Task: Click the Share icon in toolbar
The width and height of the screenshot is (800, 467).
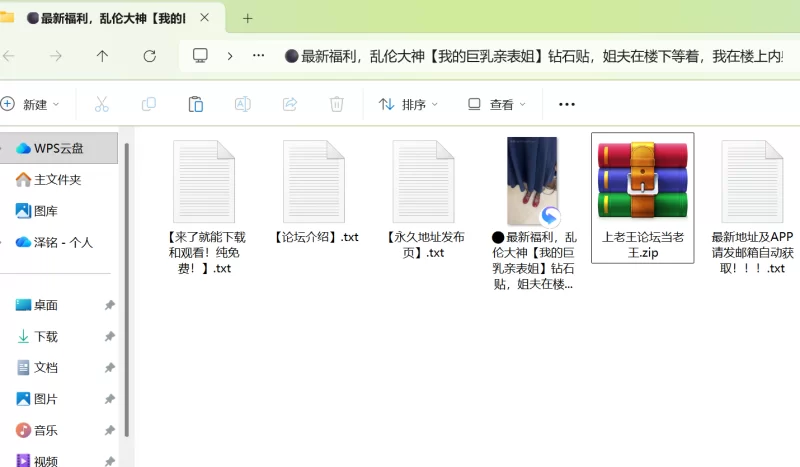Action: [290, 104]
